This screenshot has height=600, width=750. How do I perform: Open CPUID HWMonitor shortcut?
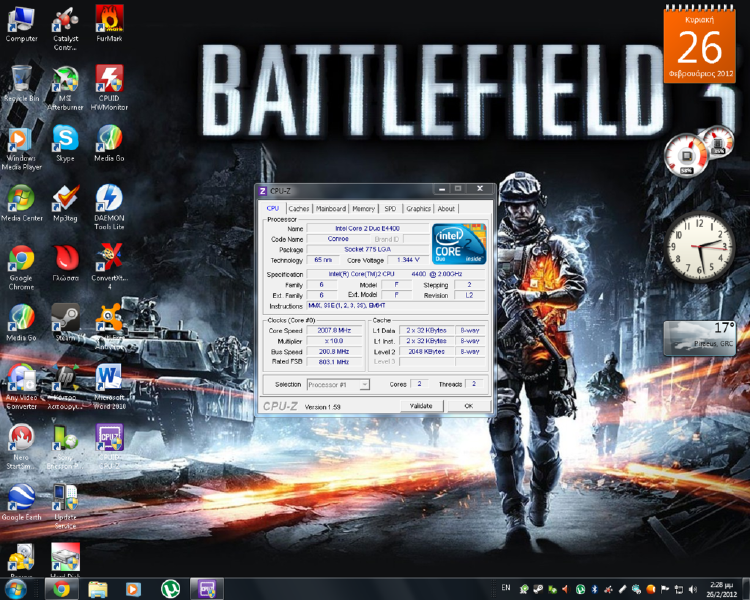[109, 89]
